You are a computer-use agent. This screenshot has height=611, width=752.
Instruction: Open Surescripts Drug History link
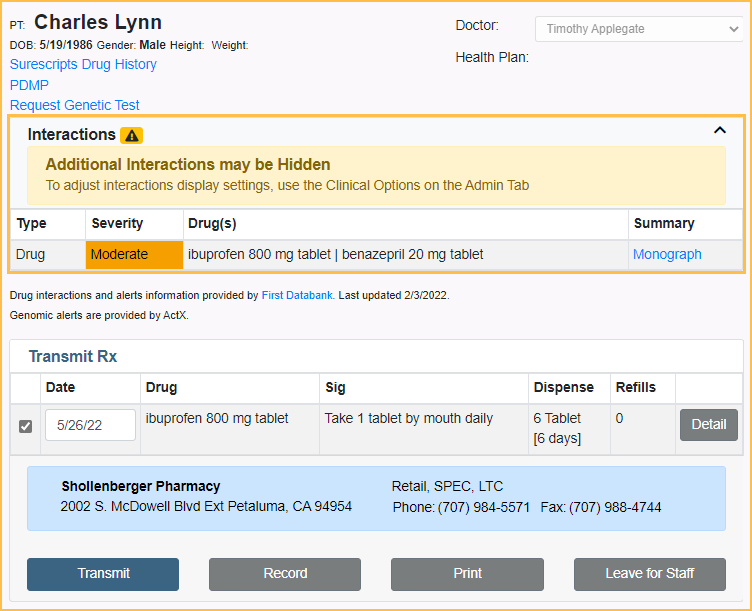pos(83,64)
